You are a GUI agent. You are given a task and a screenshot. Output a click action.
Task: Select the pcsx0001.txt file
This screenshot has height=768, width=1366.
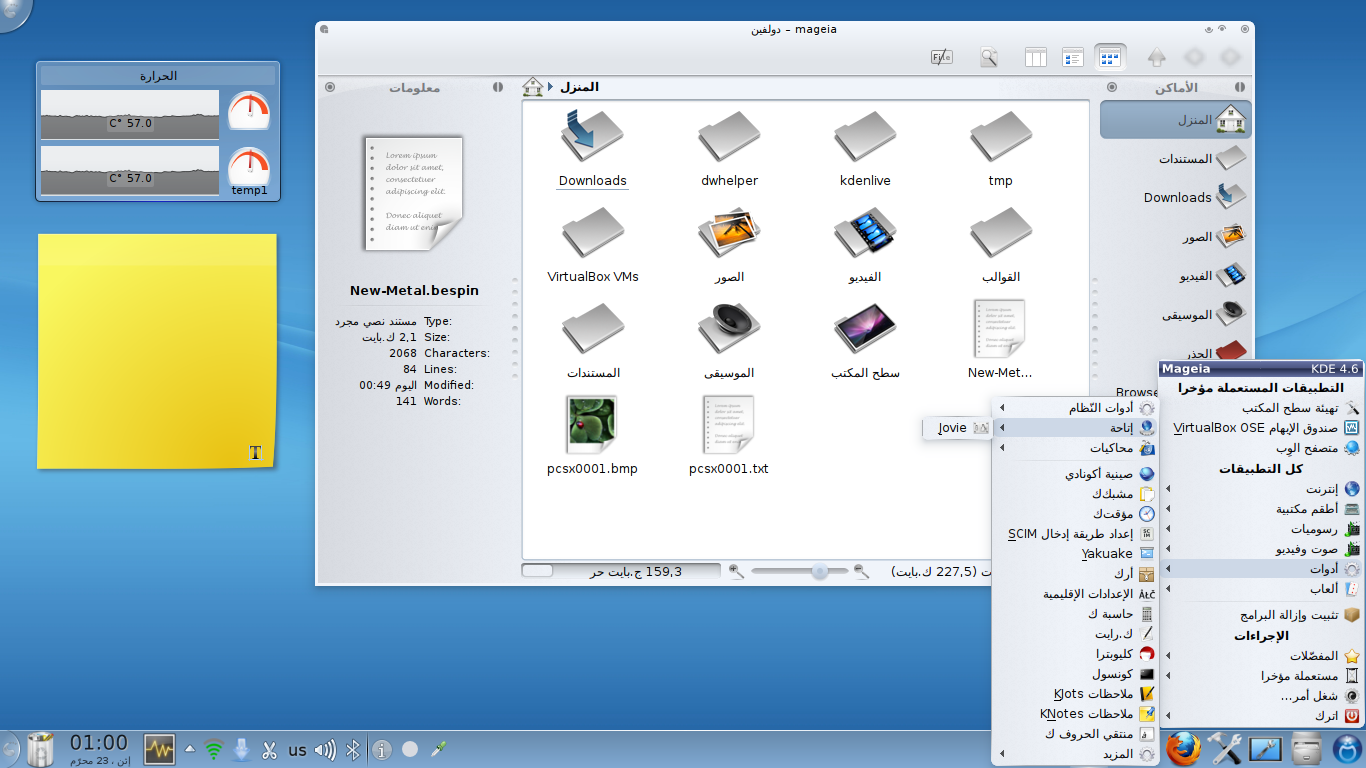[729, 435]
